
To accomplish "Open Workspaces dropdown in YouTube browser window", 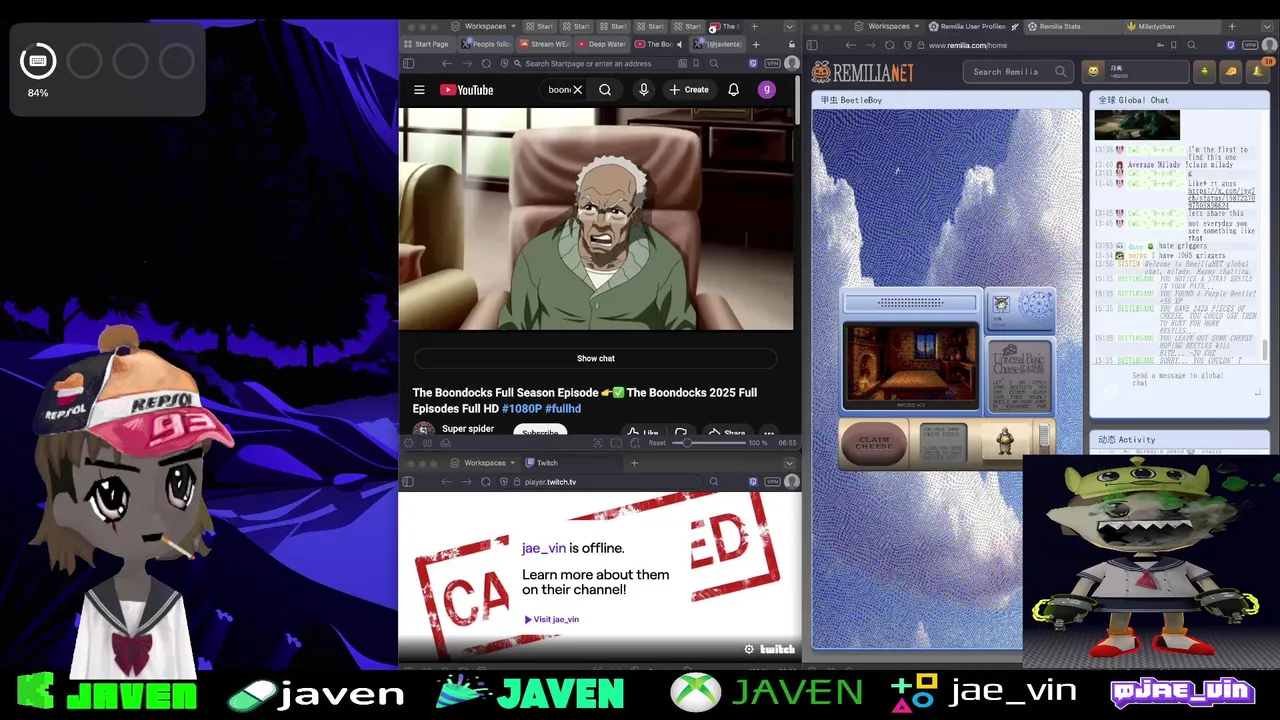I will tap(485, 26).
